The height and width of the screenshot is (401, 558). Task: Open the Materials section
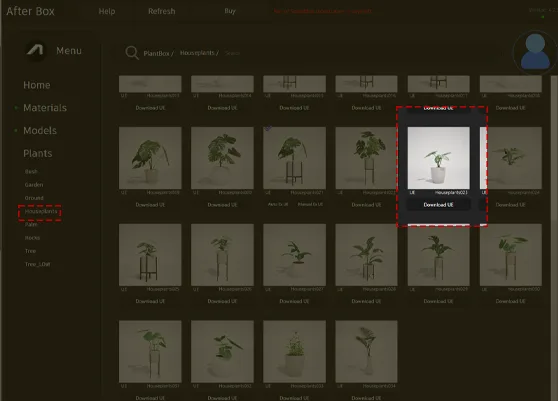point(45,108)
